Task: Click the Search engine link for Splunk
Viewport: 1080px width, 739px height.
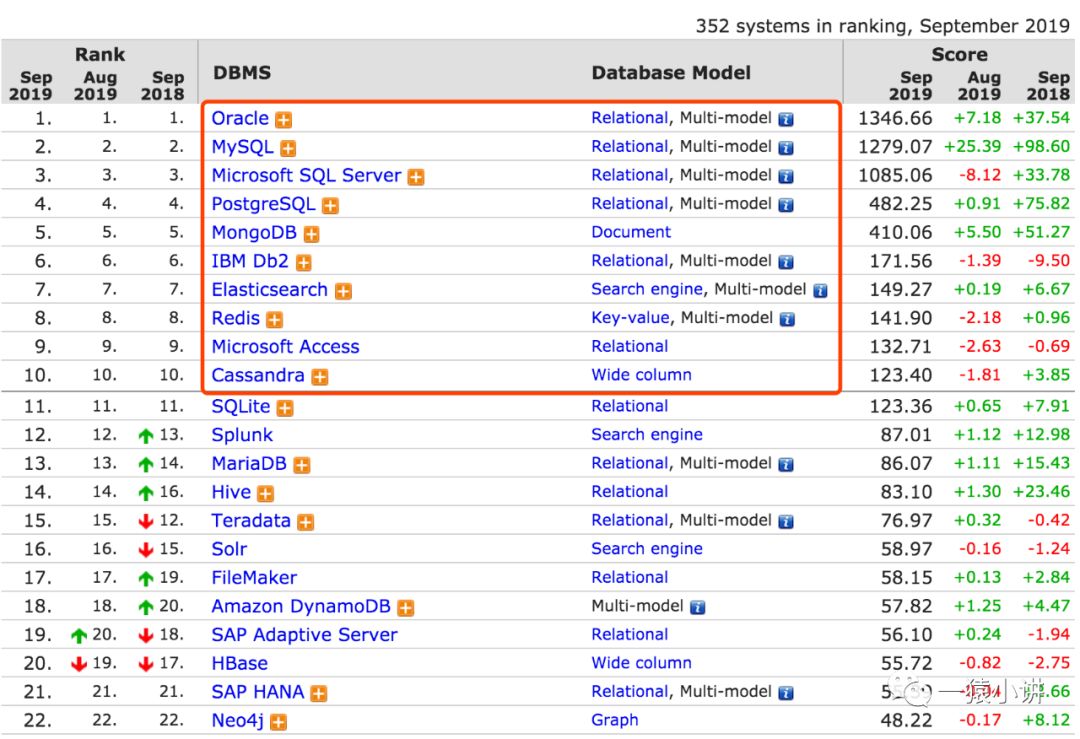Action: (x=647, y=435)
